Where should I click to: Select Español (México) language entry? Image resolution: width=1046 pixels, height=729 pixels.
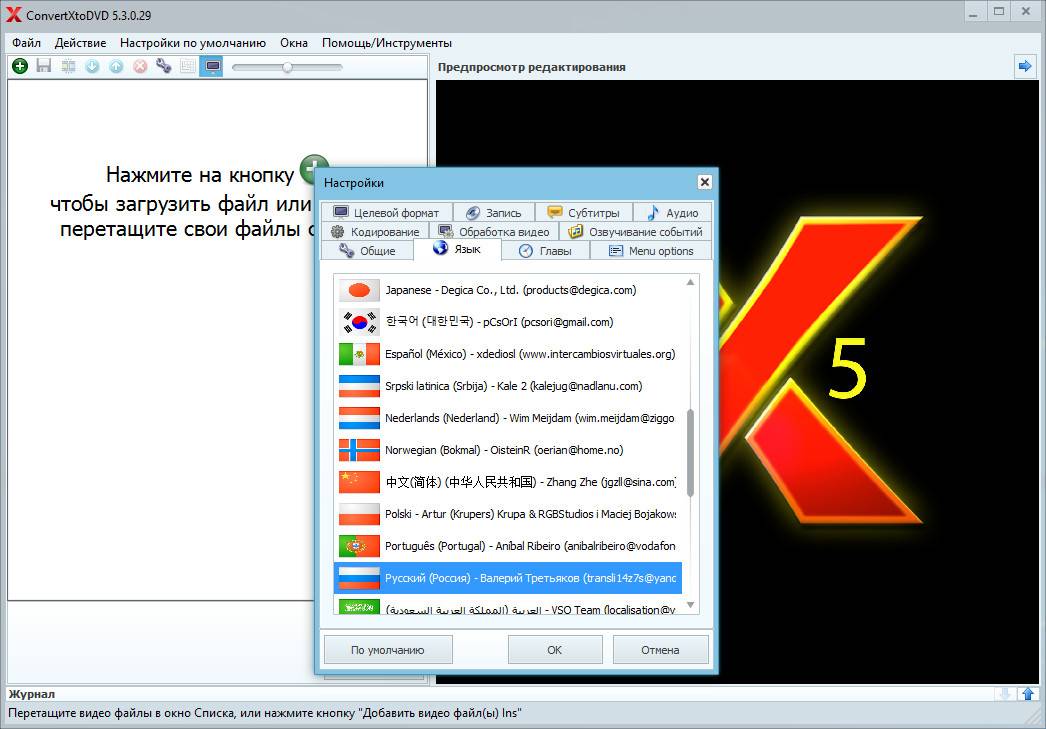pos(508,354)
